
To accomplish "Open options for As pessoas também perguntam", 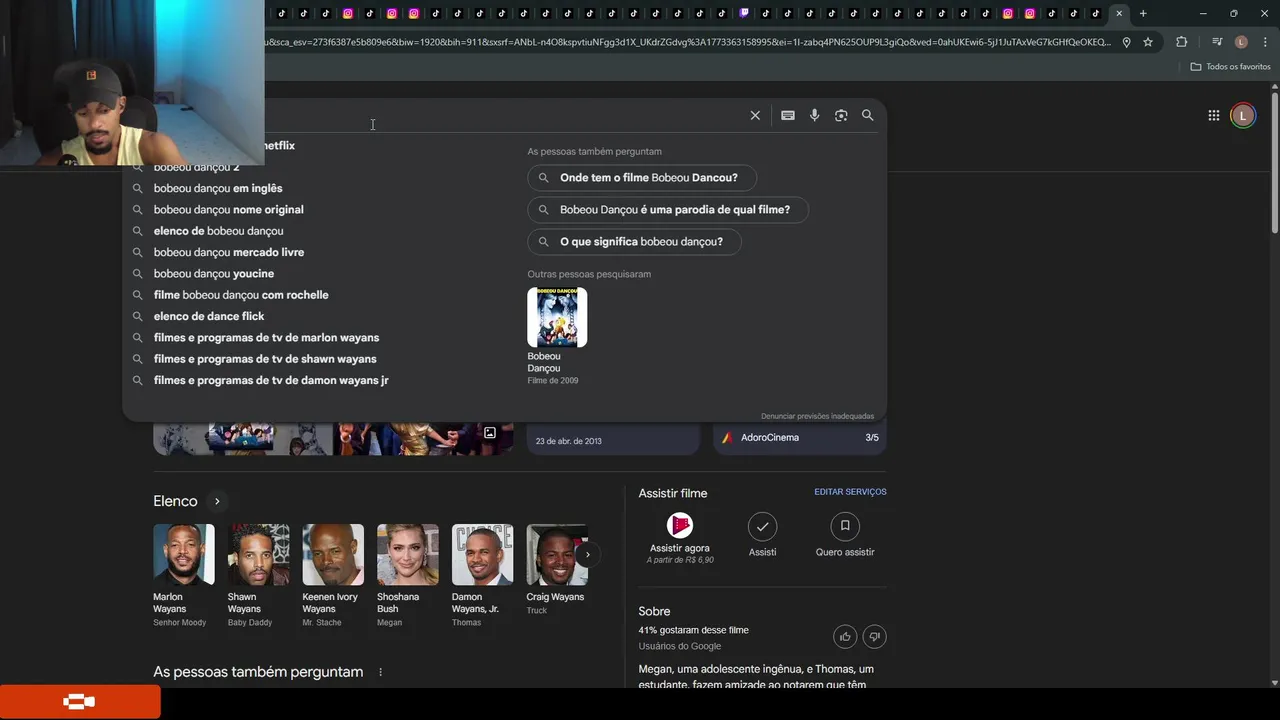I will click(380, 672).
